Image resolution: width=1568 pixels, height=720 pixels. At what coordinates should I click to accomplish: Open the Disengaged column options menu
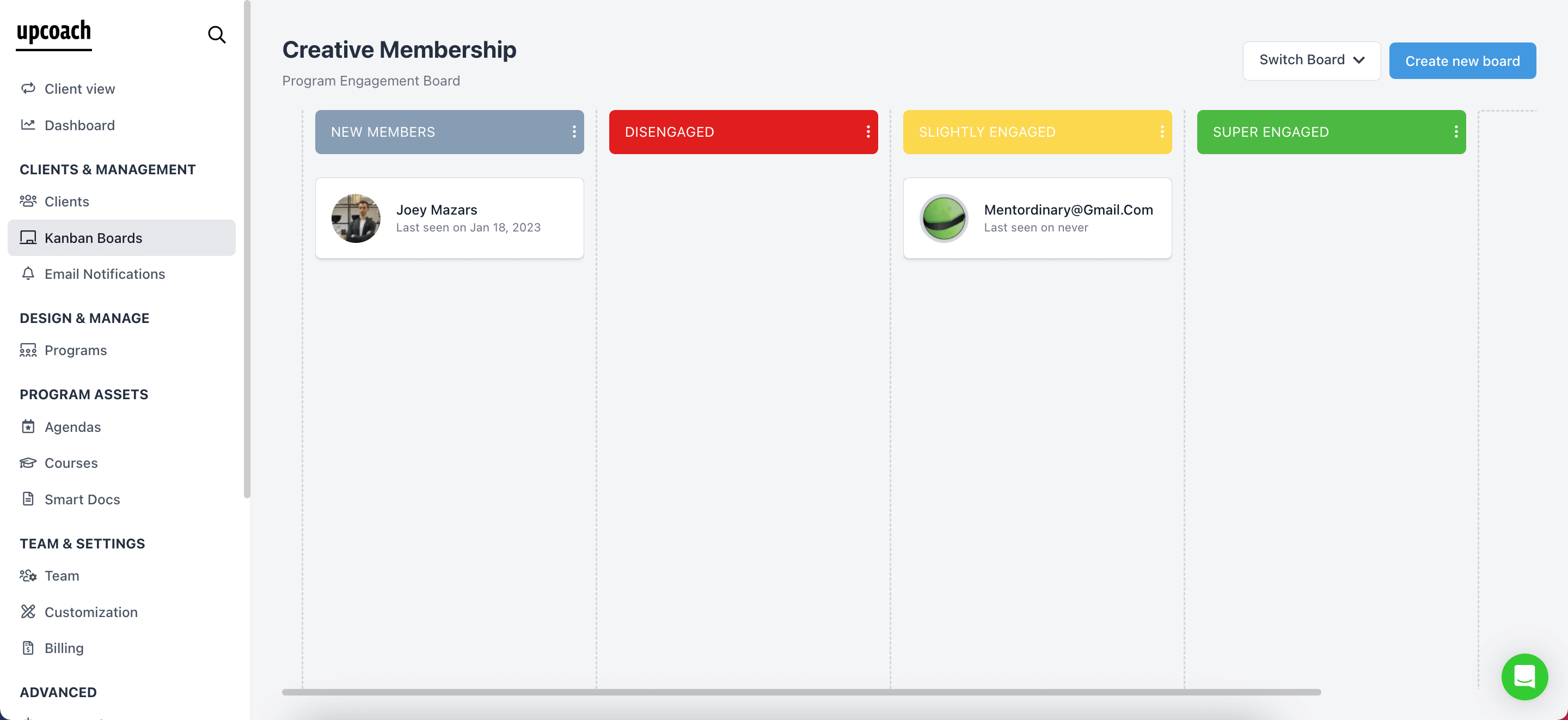tap(868, 132)
